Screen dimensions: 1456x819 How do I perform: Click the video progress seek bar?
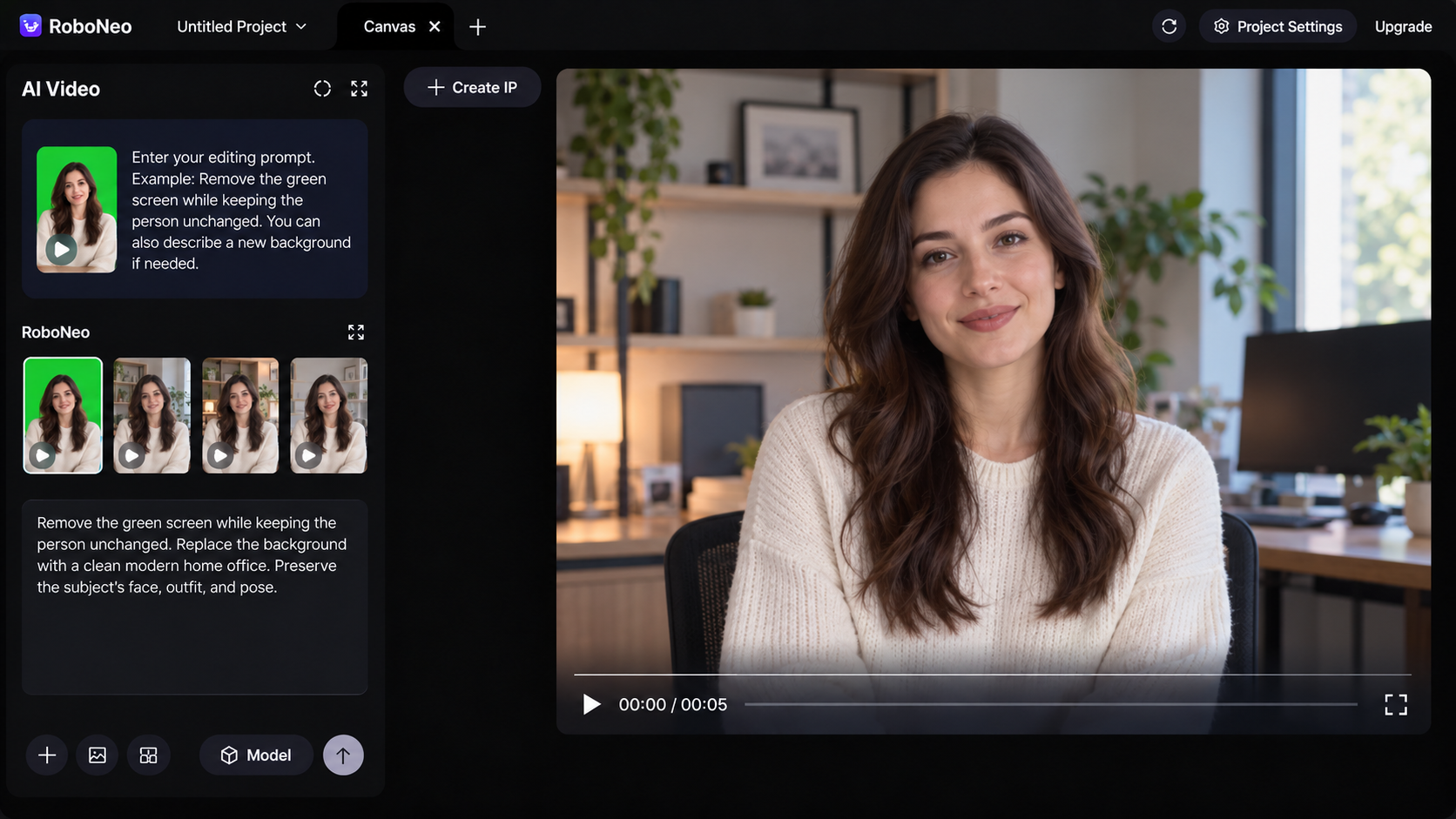(1051, 704)
